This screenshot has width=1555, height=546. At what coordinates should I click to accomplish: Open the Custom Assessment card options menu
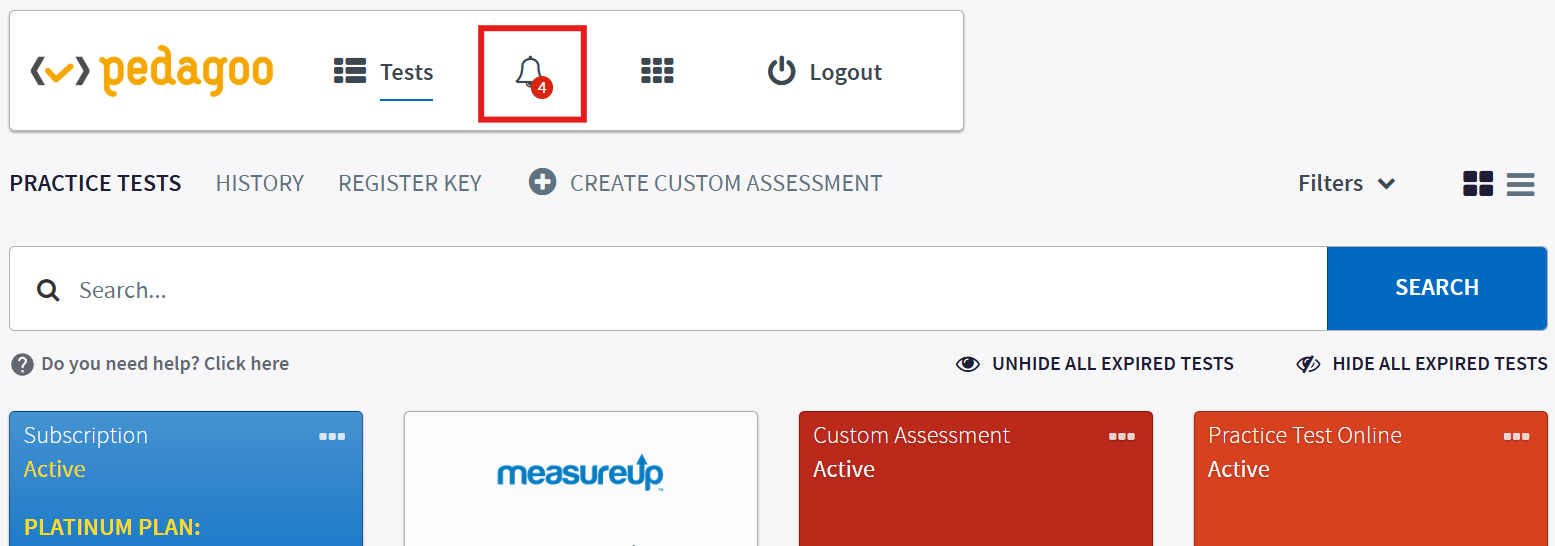tap(1122, 436)
